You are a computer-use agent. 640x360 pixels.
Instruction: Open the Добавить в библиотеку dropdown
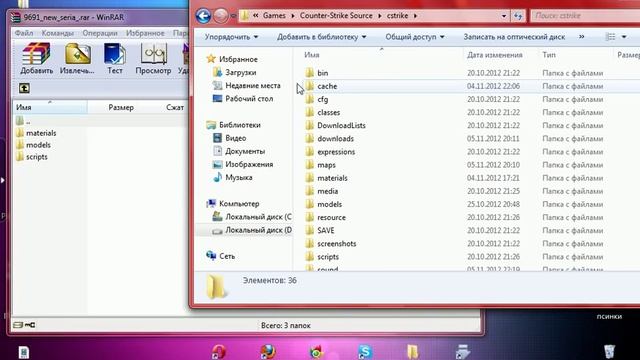[322, 37]
